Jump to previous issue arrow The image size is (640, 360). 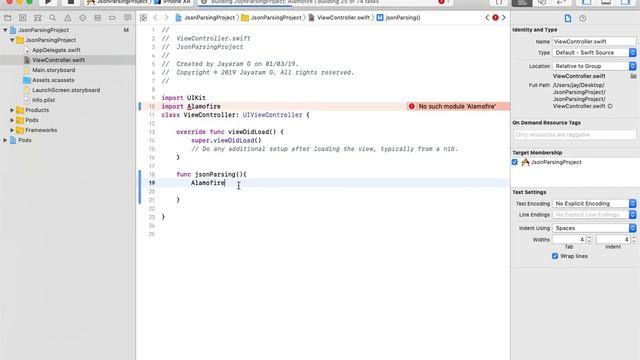tap(487, 18)
